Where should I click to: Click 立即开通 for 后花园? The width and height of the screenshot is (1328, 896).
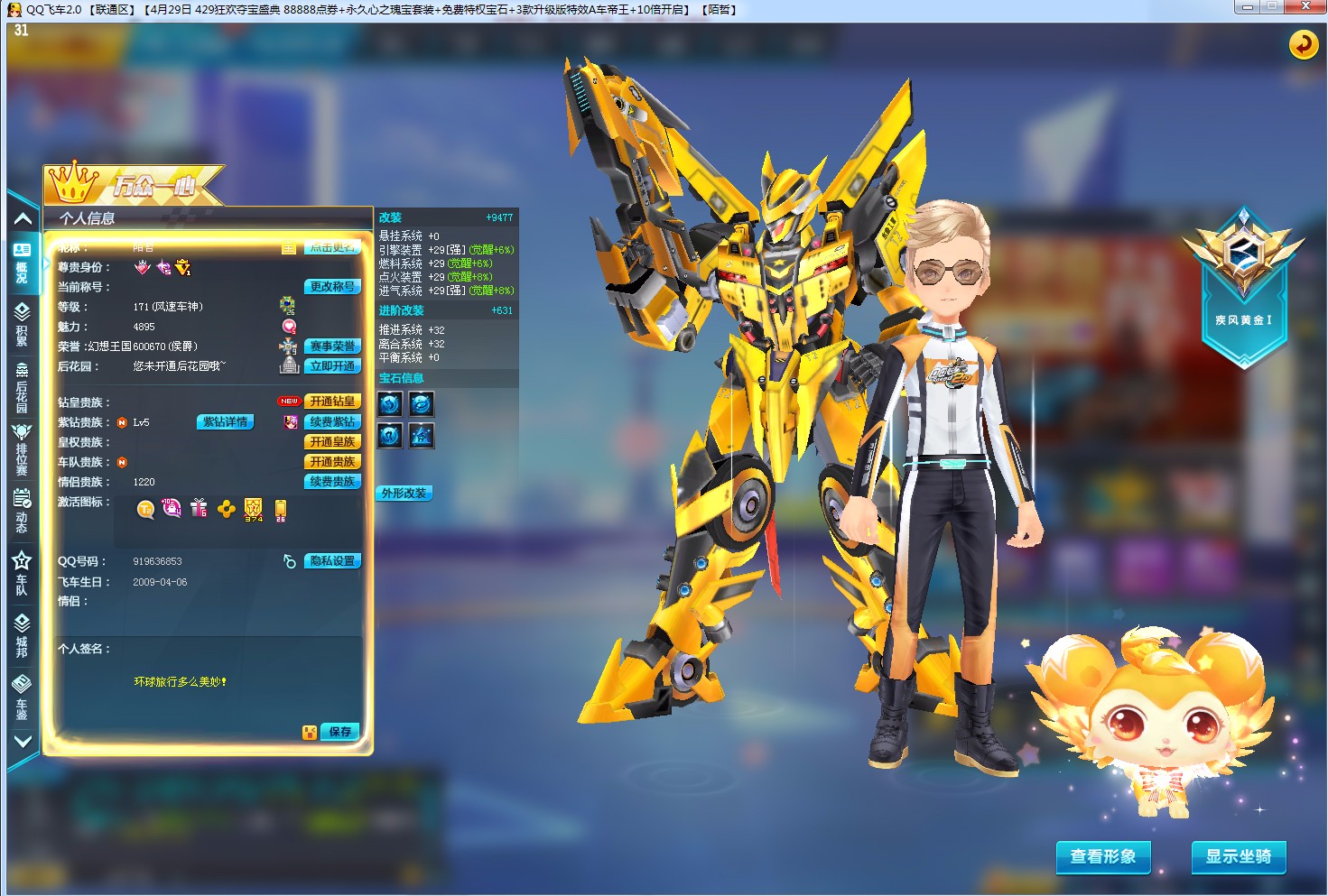coord(332,366)
